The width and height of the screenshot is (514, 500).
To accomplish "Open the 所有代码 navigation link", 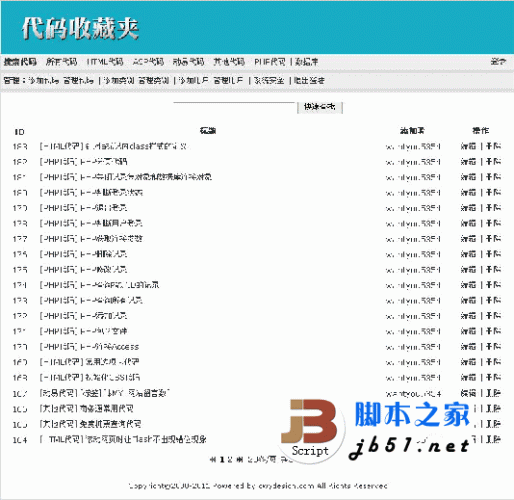I will point(61,62).
